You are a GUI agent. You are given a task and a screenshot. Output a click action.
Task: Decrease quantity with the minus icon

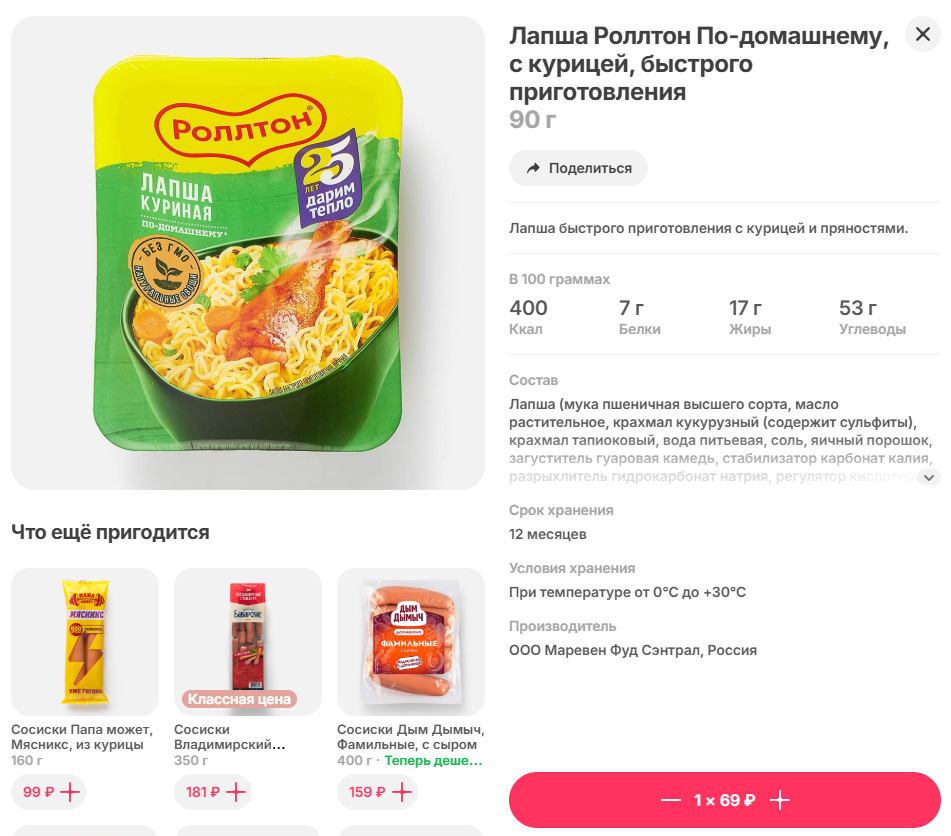point(670,800)
